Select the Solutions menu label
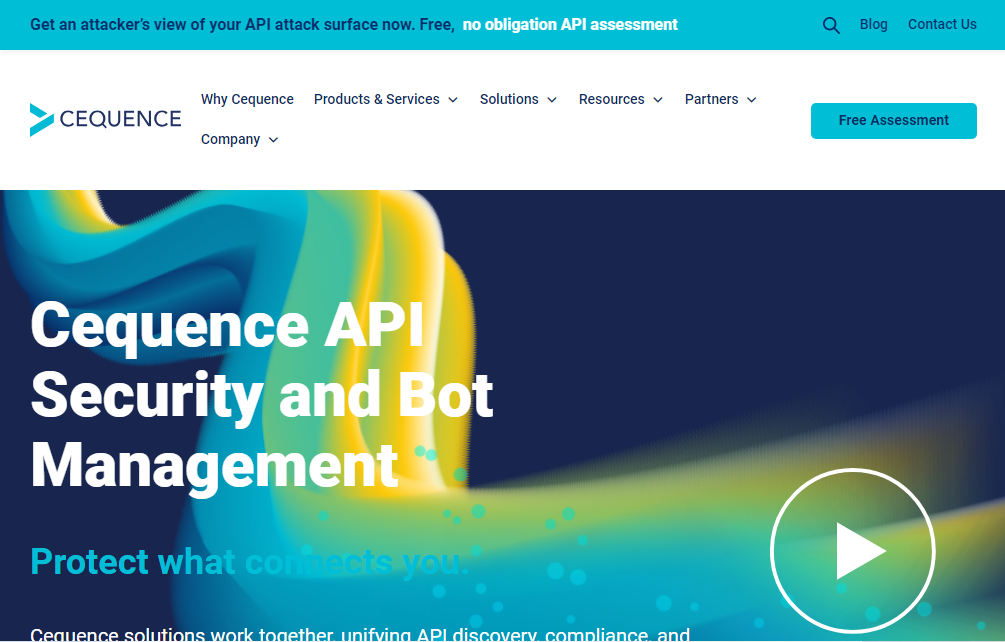This screenshot has width=1005, height=642. tap(509, 99)
